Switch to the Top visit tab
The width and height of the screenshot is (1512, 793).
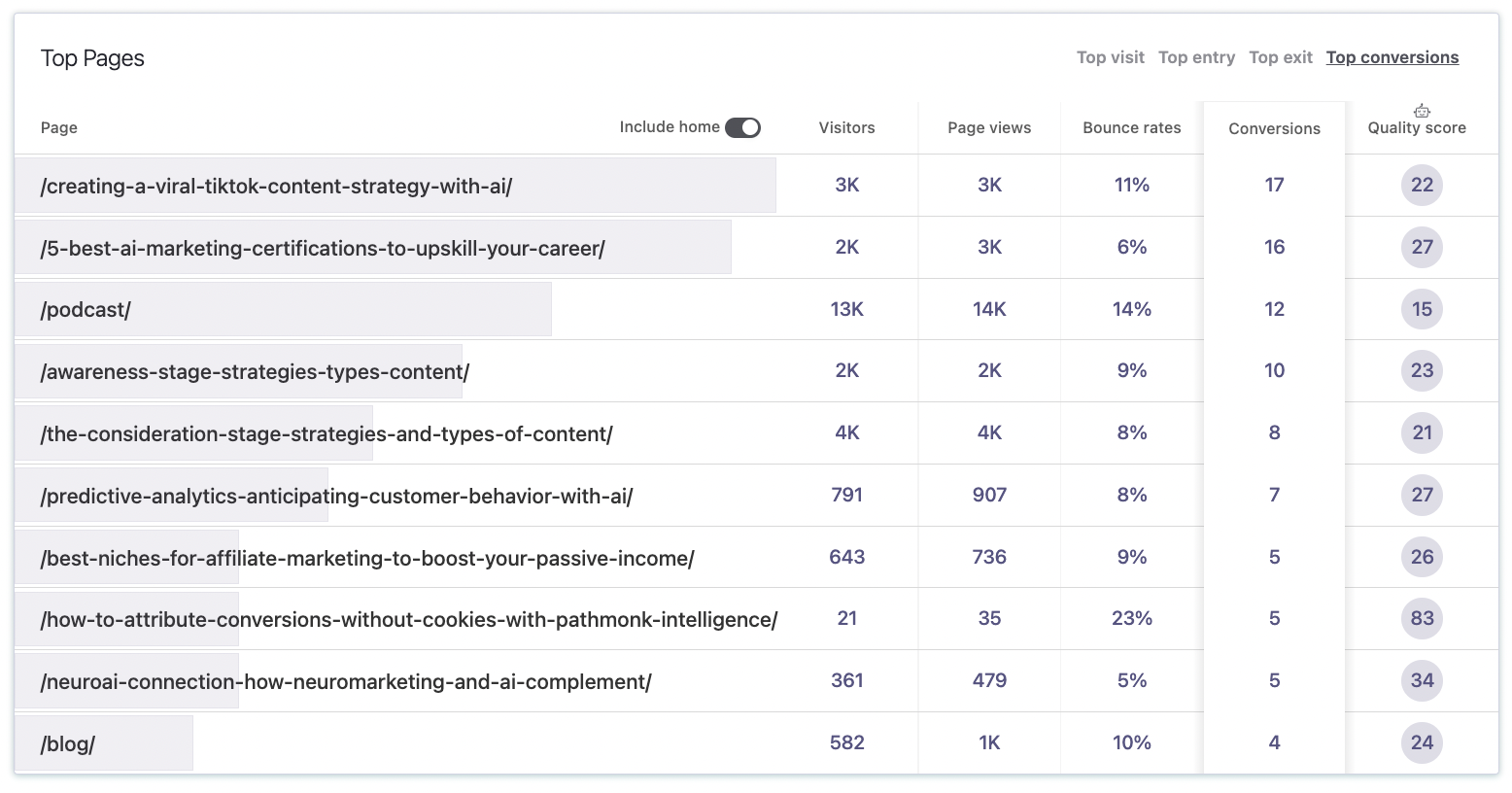click(1110, 57)
